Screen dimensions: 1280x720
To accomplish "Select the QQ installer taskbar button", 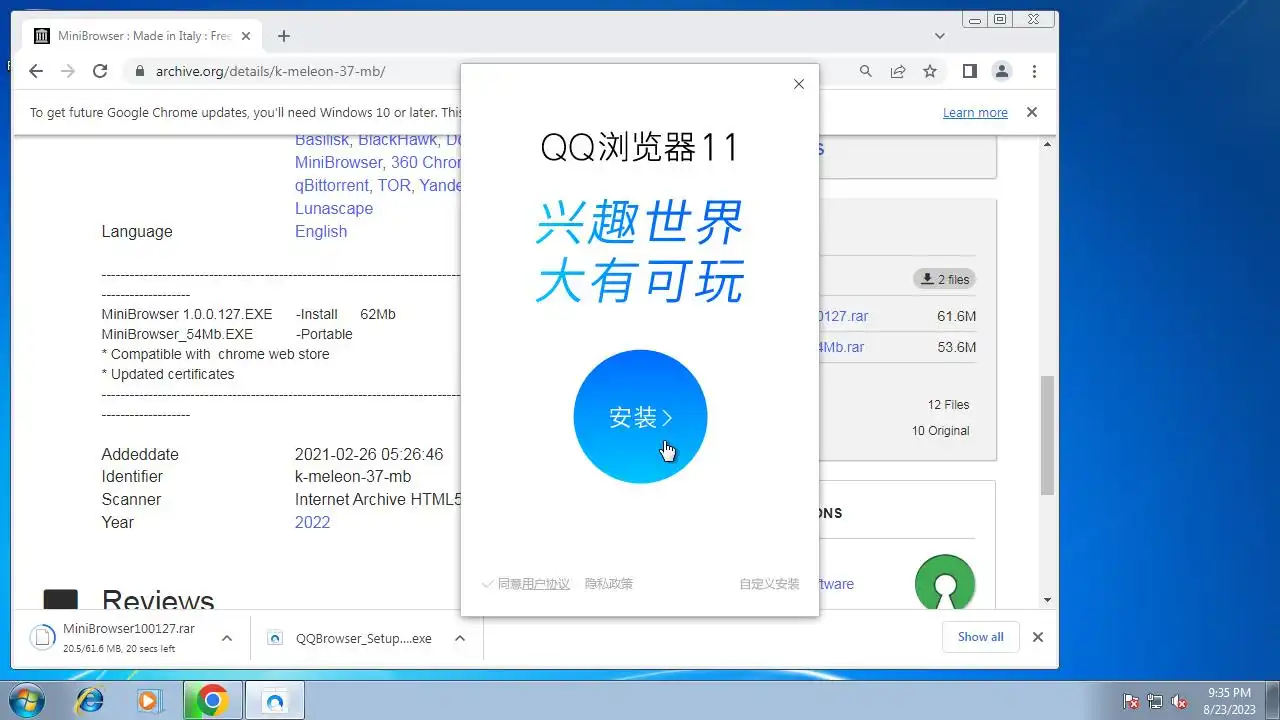I will click(x=273, y=700).
